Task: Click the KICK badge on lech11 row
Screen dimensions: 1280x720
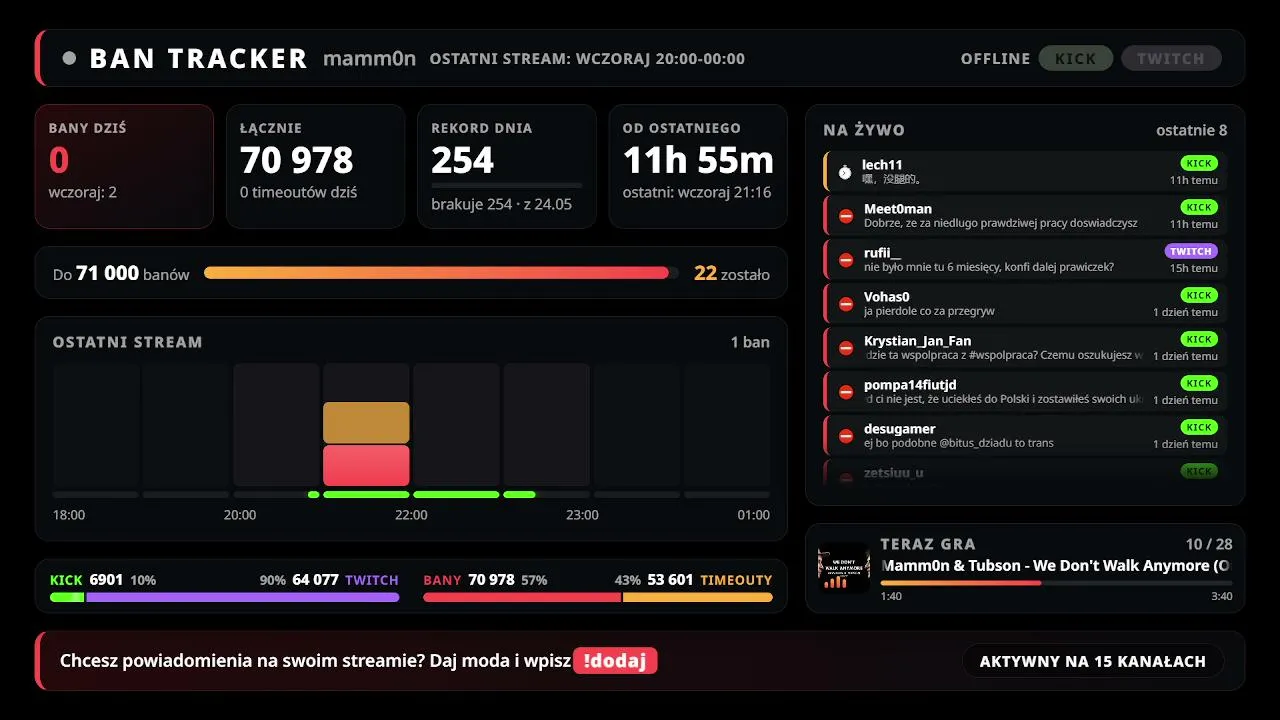Action: [x=1199, y=163]
